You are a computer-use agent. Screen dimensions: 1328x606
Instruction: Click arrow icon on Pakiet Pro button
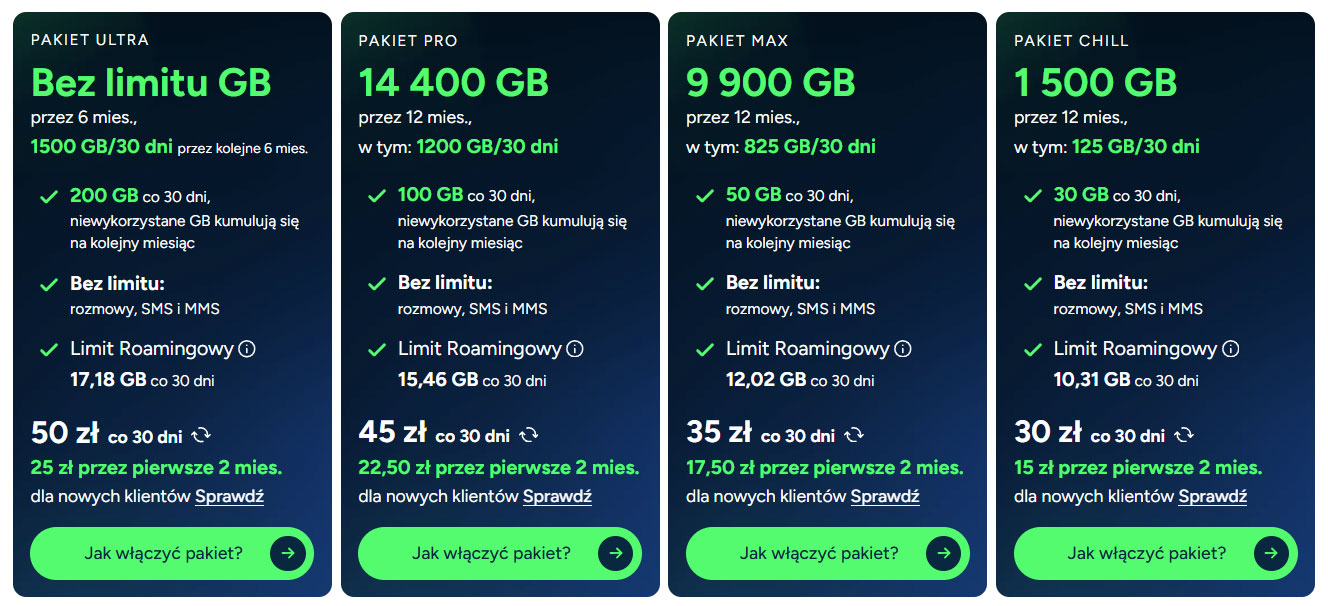coord(615,553)
